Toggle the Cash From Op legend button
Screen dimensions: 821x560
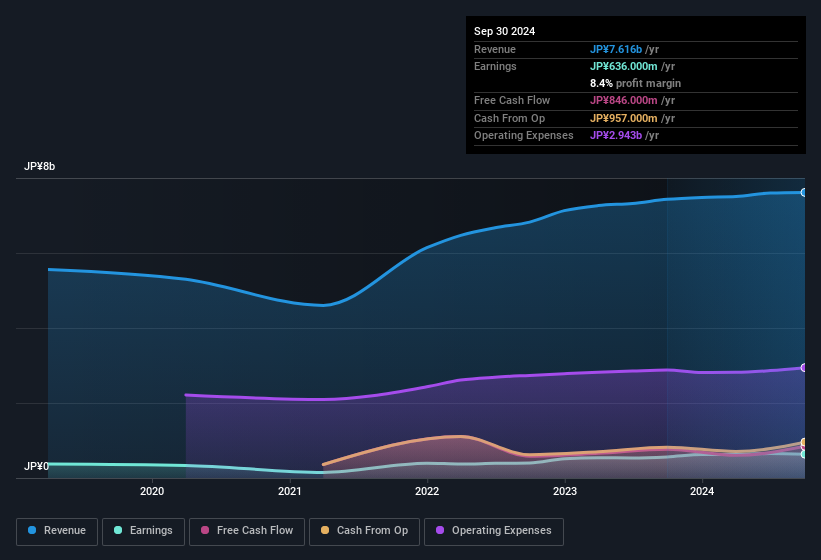coord(364,531)
